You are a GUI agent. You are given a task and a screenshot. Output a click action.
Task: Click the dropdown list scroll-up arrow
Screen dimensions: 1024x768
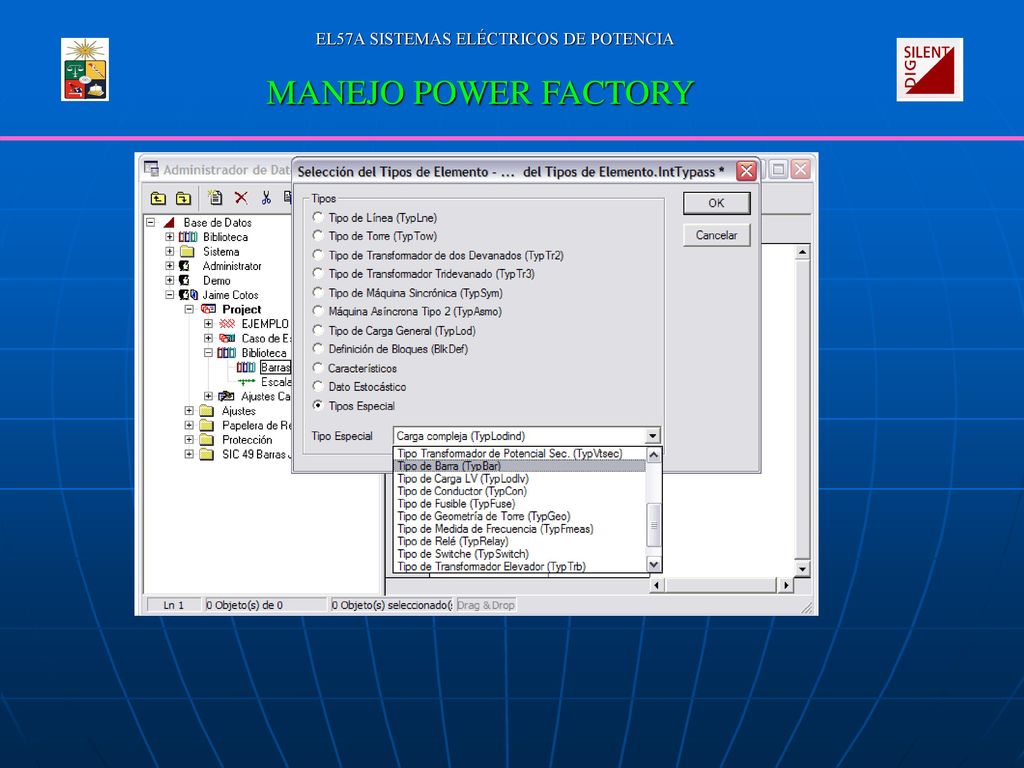pos(653,455)
